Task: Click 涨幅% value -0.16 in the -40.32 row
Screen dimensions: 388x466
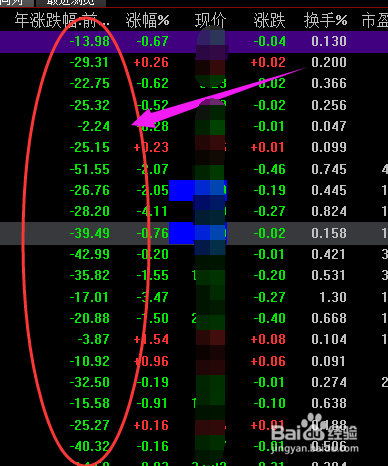Action: coord(152,446)
